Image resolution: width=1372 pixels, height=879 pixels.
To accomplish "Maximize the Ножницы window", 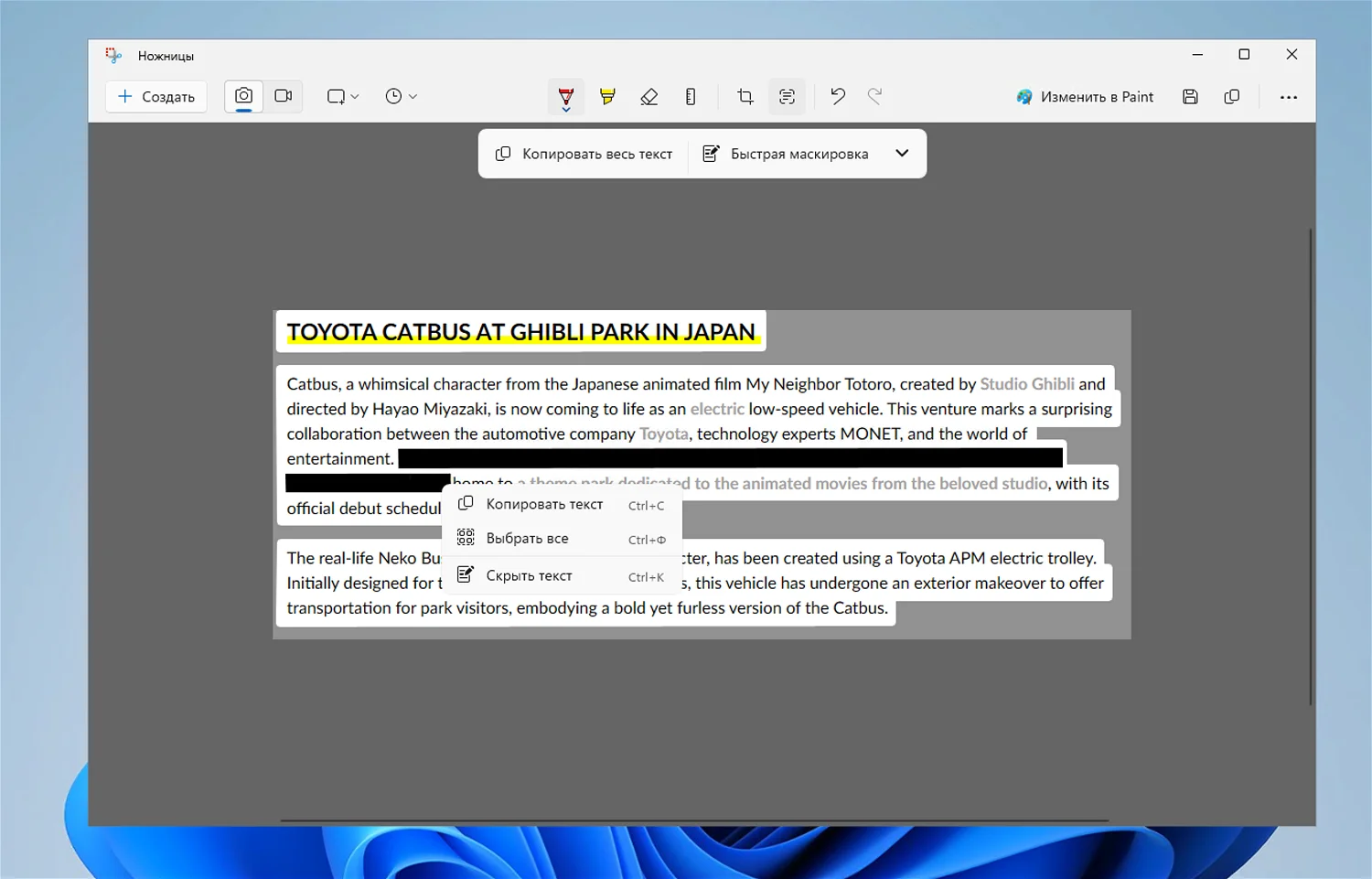I will pyautogui.click(x=1244, y=55).
